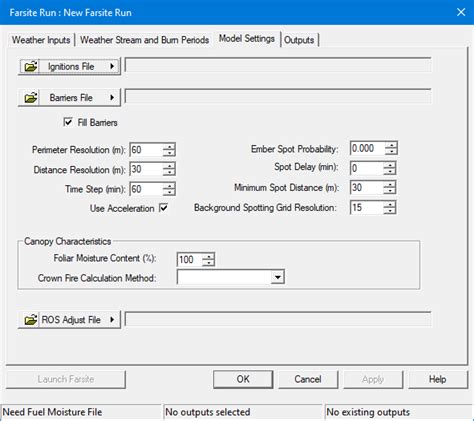Increase Perimeter Resolution with up arrow
The image size is (474, 421).
(169, 147)
